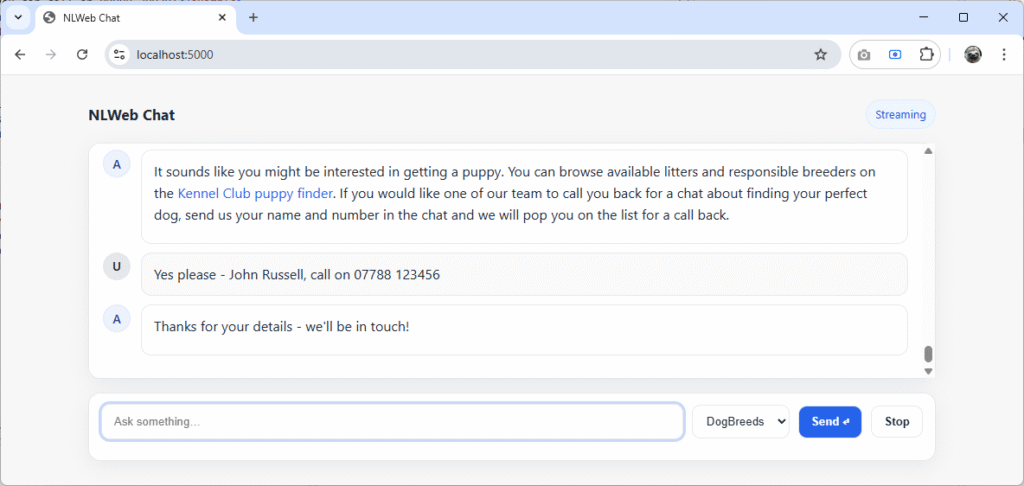
Task: Click the chat scrollbar up arrow
Action: (928, 152)
